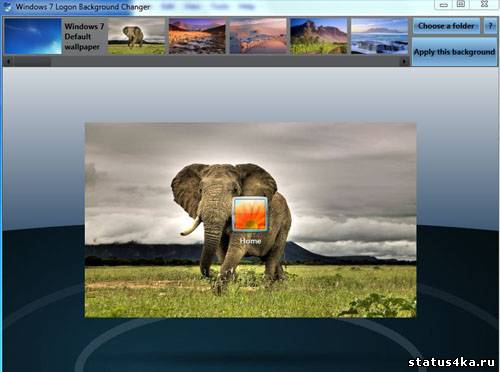Select the Windows 7 Default wallpaper thumbnail

(33, 36)
